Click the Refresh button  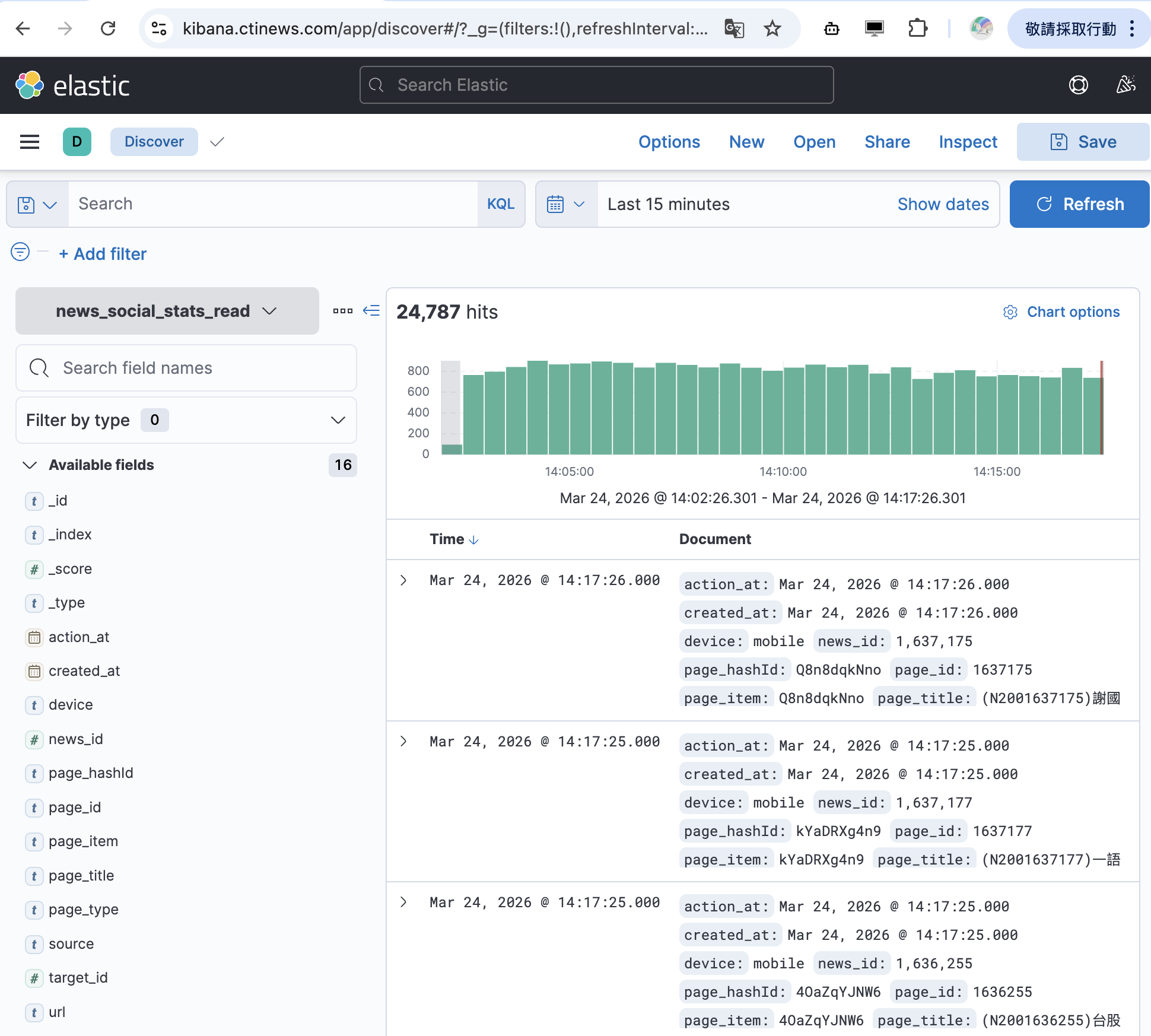click(x=1079, y=204)
